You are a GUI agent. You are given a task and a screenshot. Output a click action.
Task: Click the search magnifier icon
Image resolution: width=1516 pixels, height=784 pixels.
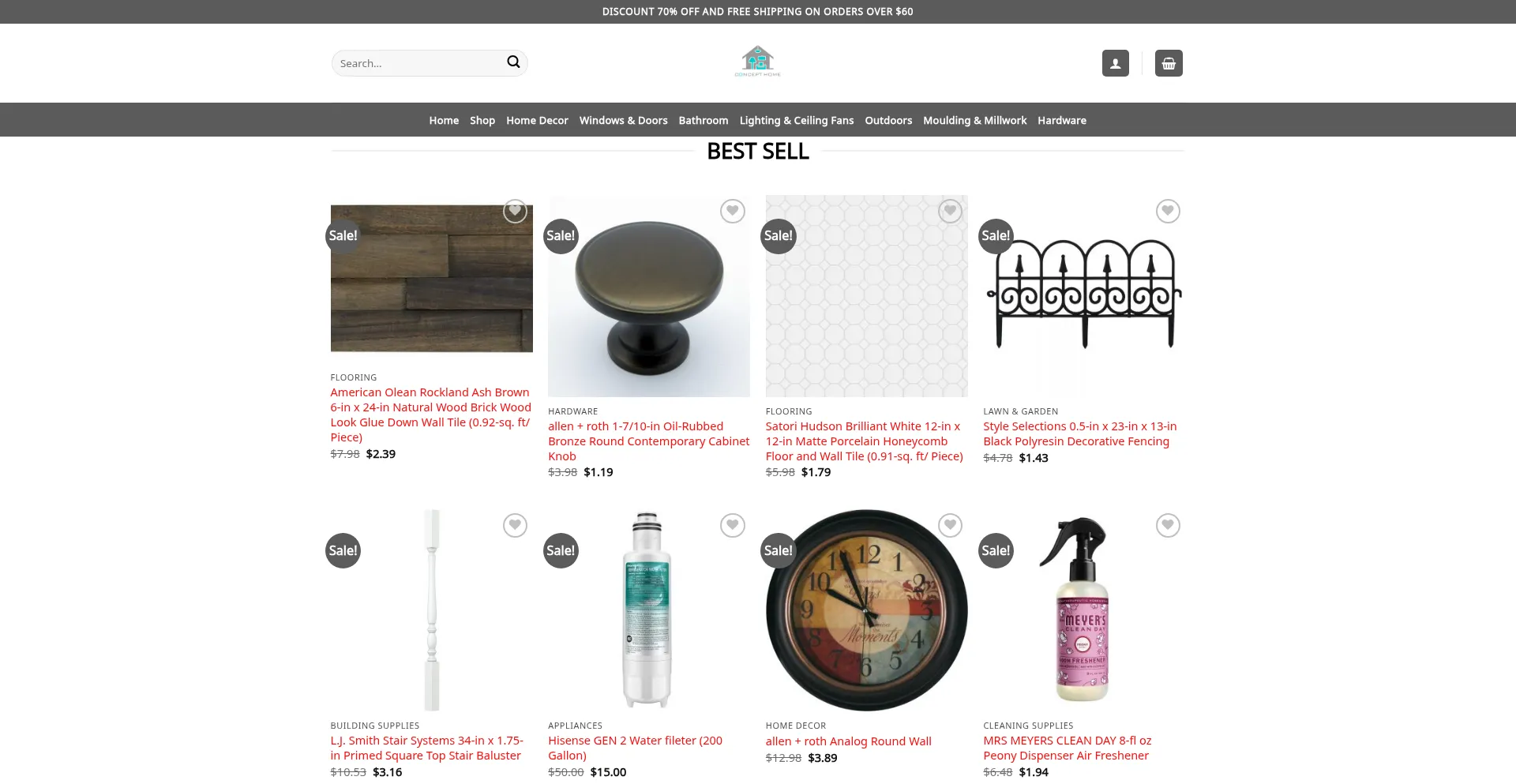tap(513, 62)
